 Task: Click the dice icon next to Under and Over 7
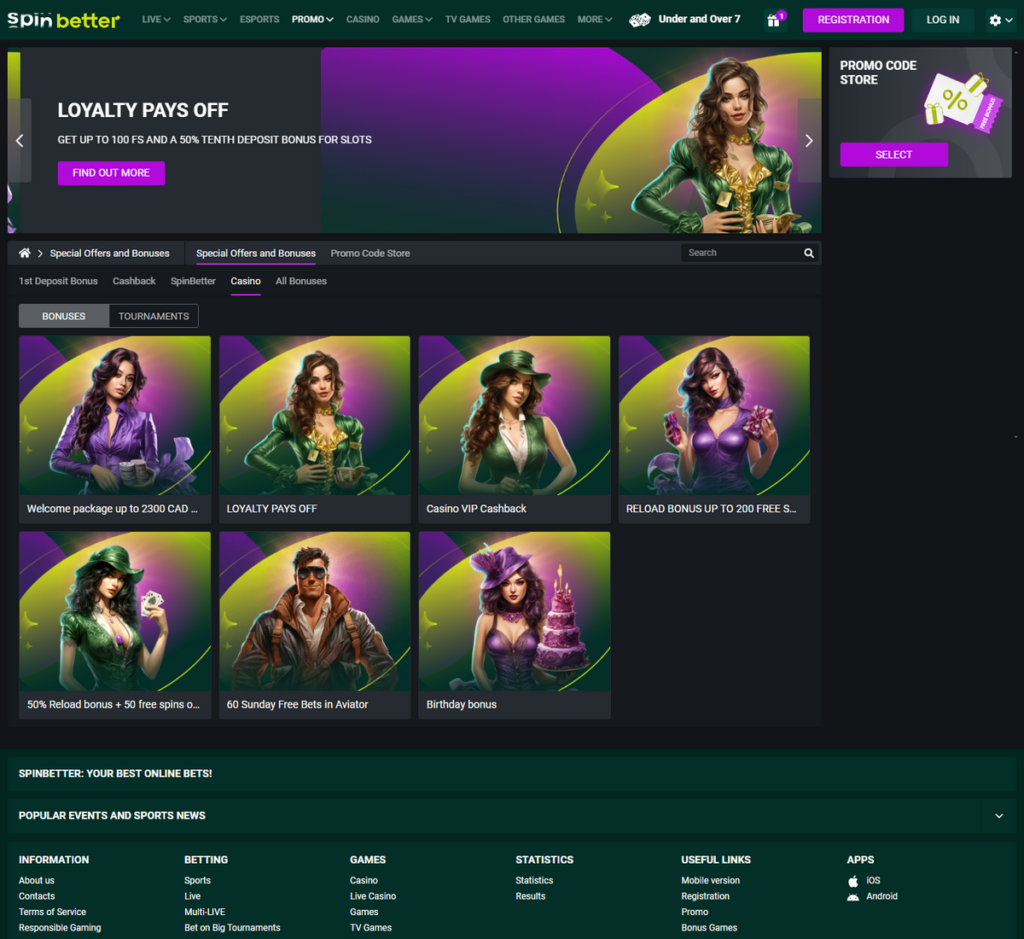click(639, 20)
